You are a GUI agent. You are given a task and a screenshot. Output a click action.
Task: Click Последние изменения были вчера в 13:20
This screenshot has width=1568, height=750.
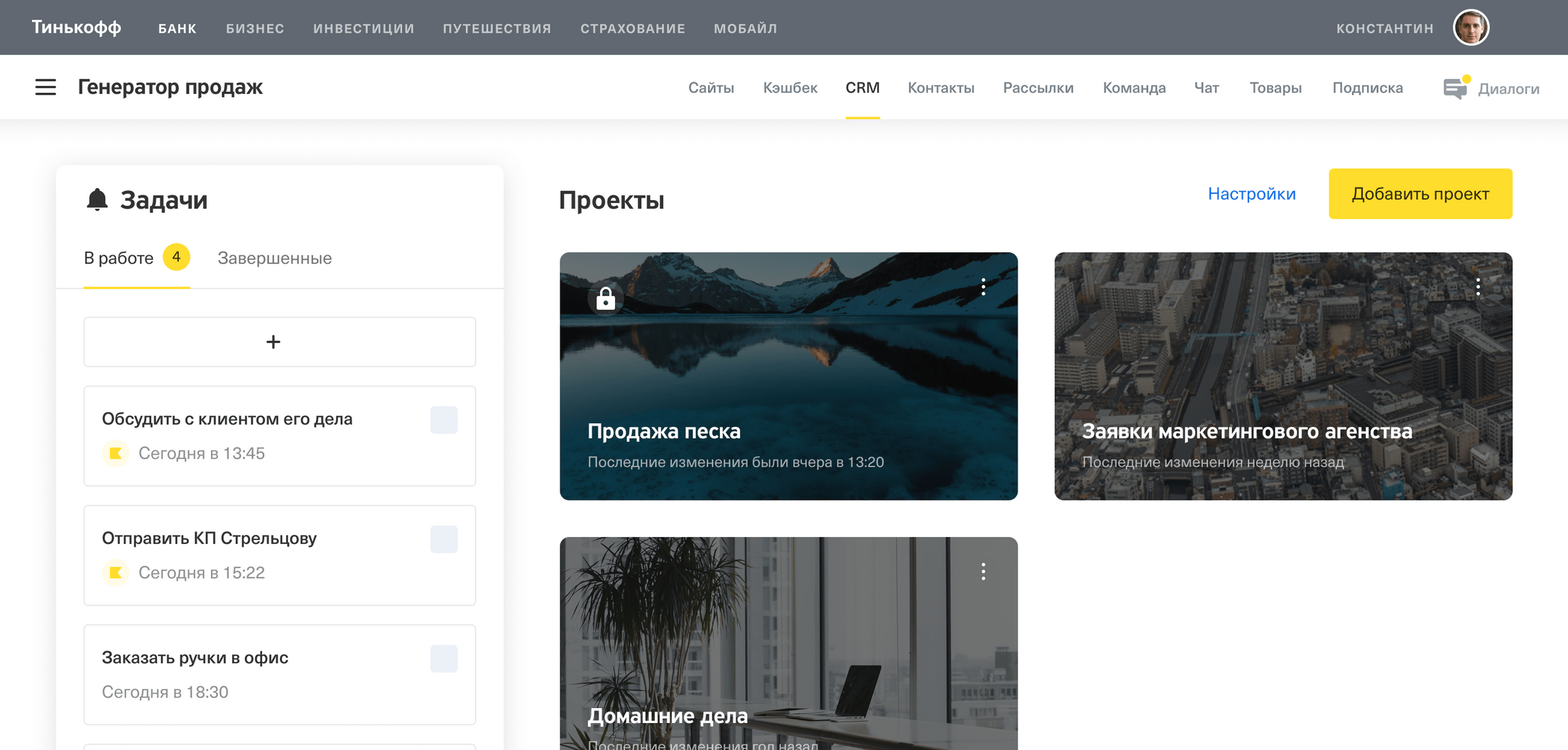[736, 462]
